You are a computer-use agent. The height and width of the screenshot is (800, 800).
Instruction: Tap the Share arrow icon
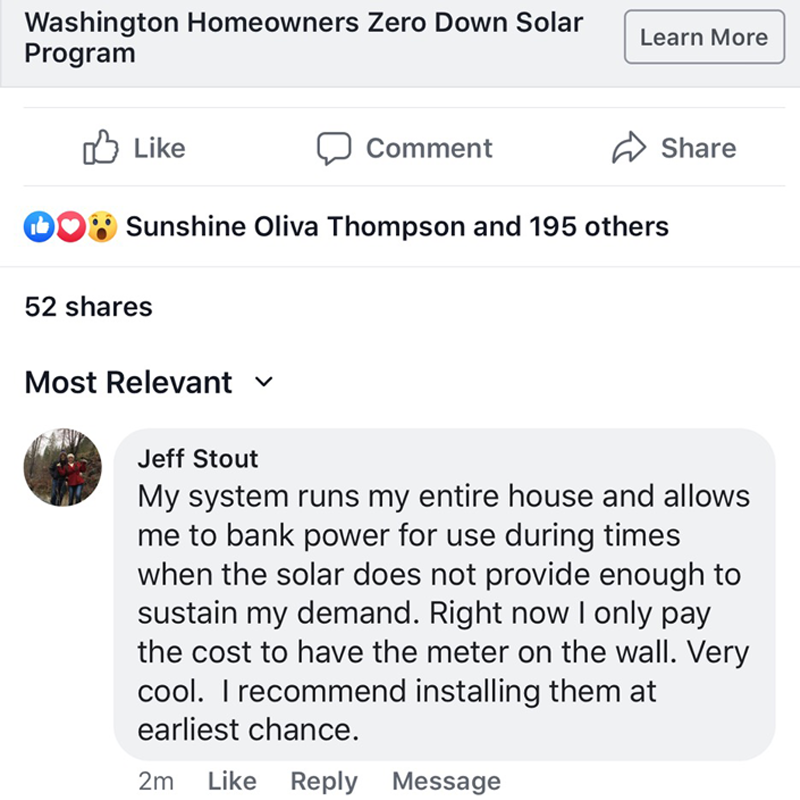tap(628, 149)
